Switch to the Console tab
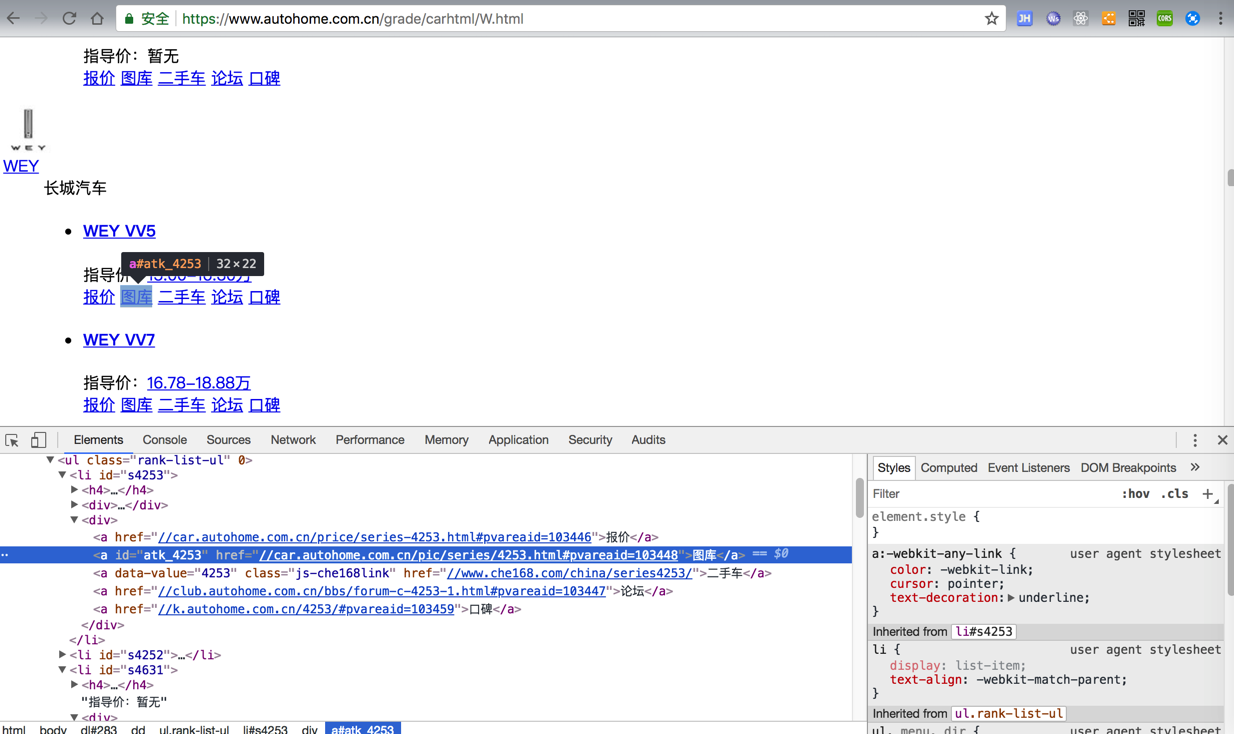The height and width of the screenshot is (734, 1234). tap(165, 440)
